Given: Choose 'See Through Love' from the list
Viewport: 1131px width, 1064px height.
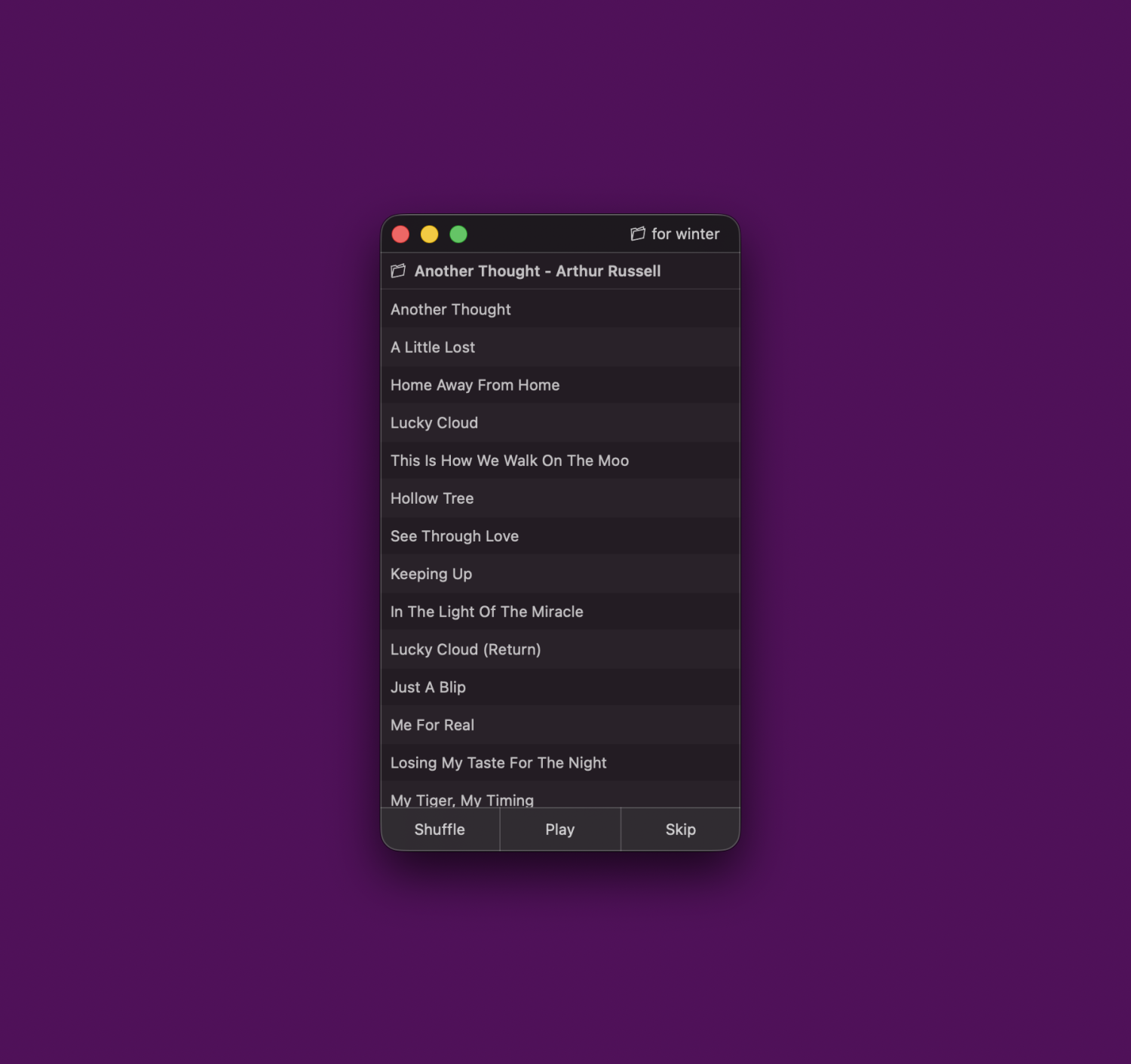Looking at the screenshot, I should [x=455, y=535].
